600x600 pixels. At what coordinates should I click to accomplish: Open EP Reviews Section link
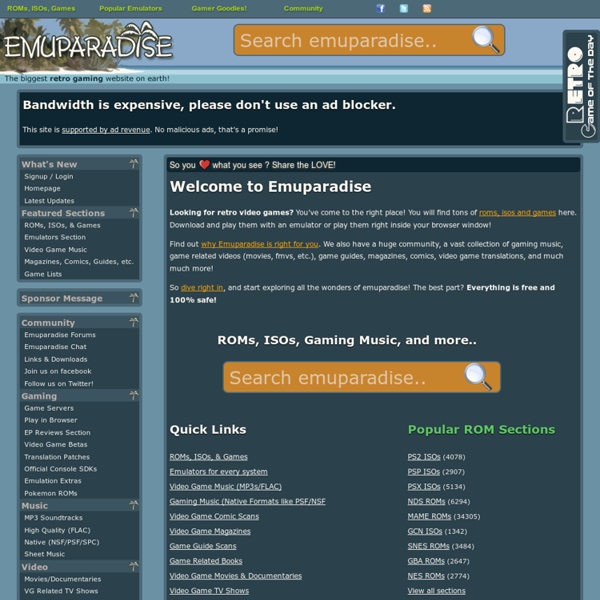(57, 432)
